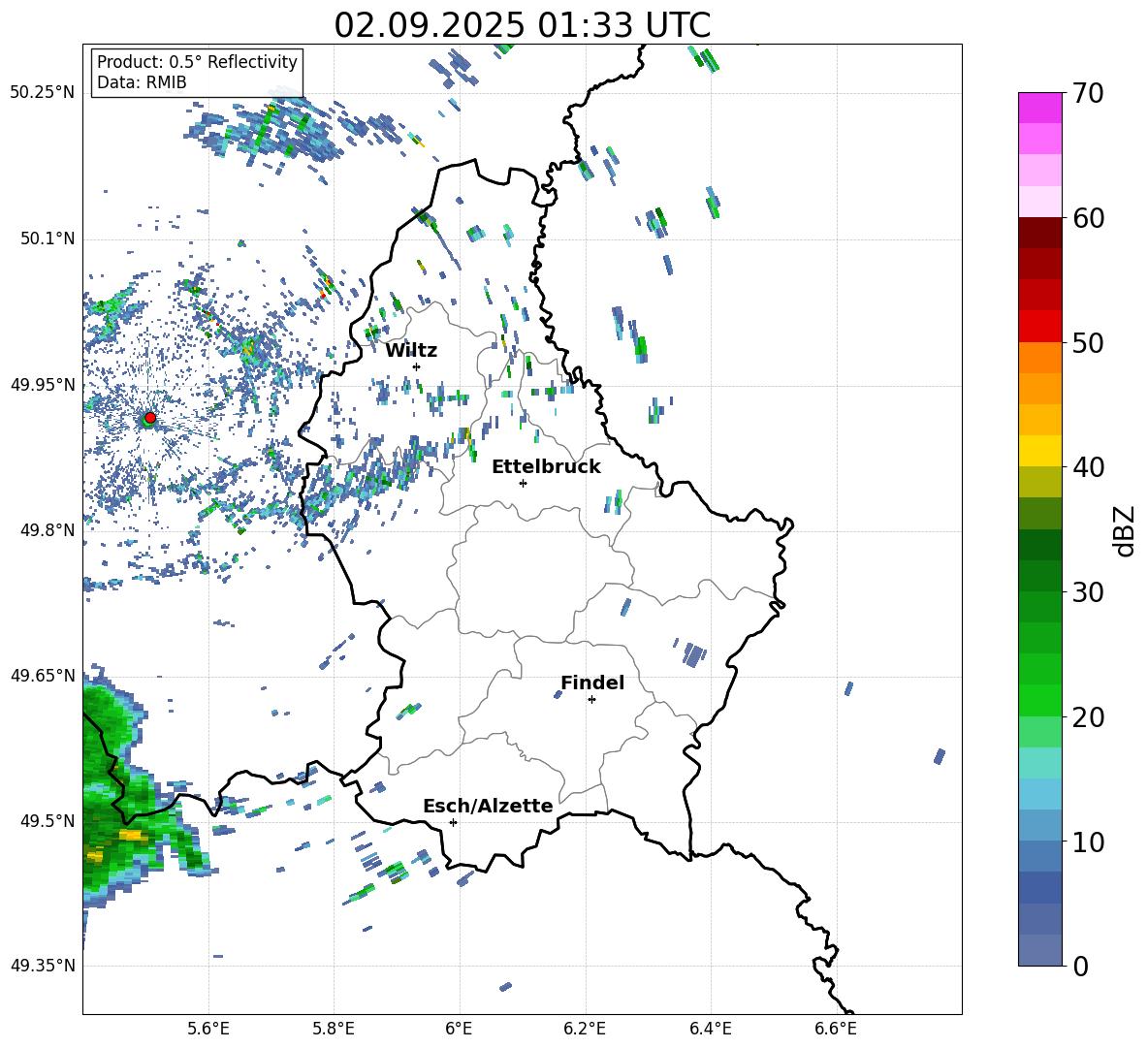Click the light cyan colorbar segment above 10
Viewport: 1148px width, 1048px height.
1040,794
